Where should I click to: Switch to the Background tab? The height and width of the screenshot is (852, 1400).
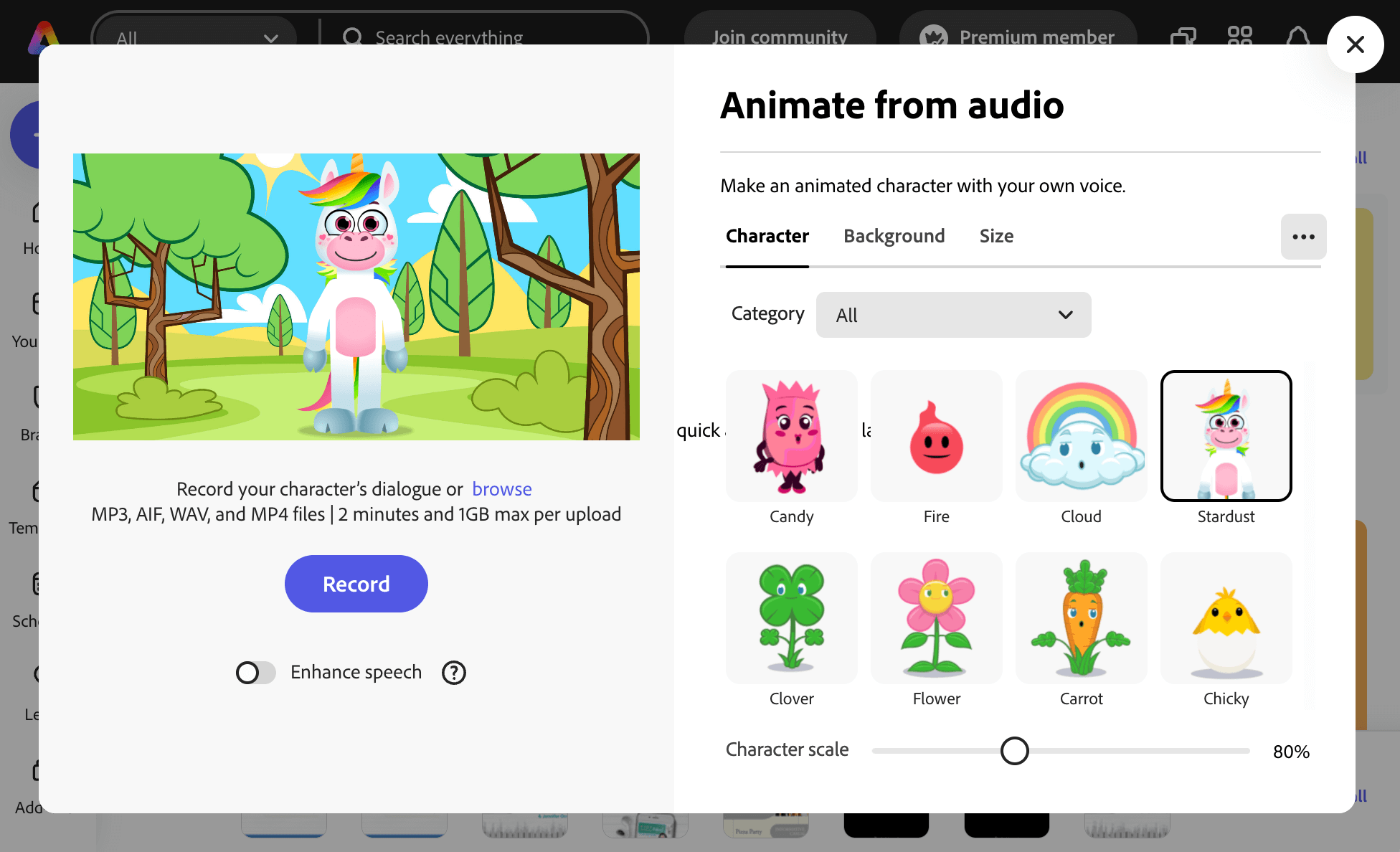click(894, 236)
